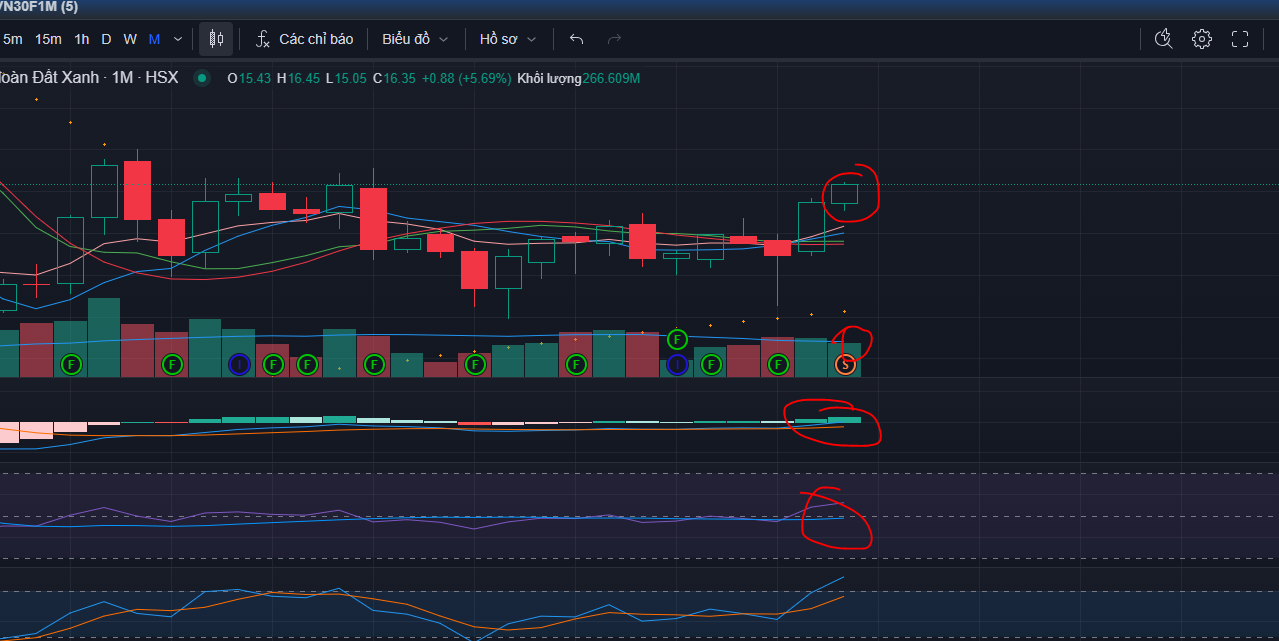Click the open price value O15.43
The height and width of the screenshot is (641, 1279).
coord(249,78)
